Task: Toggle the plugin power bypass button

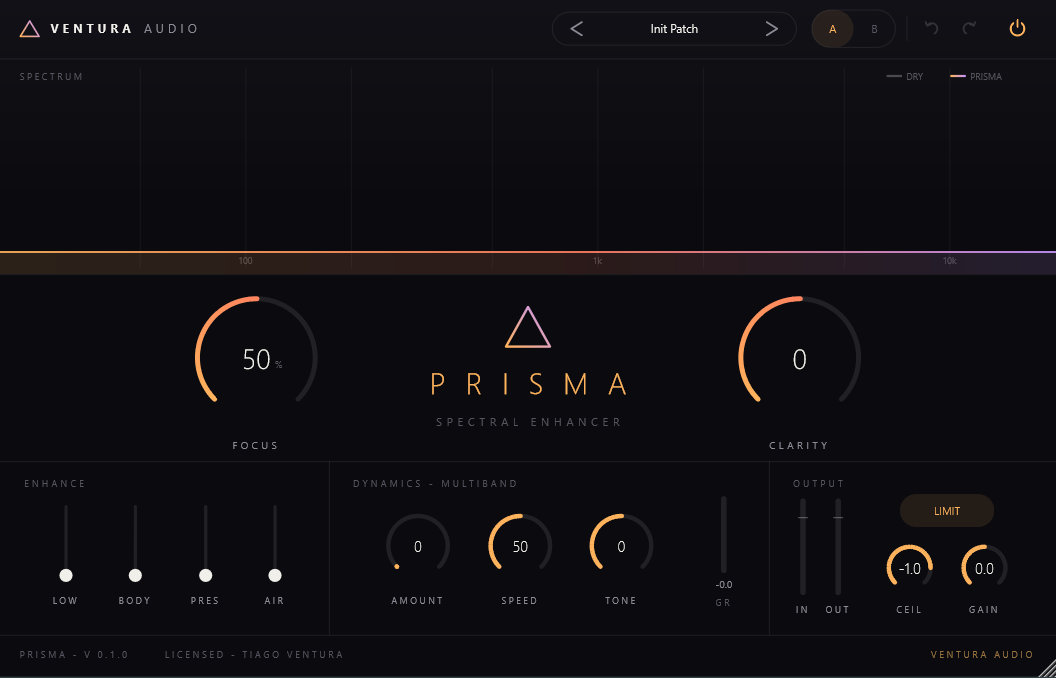Action: point(1017,28)
